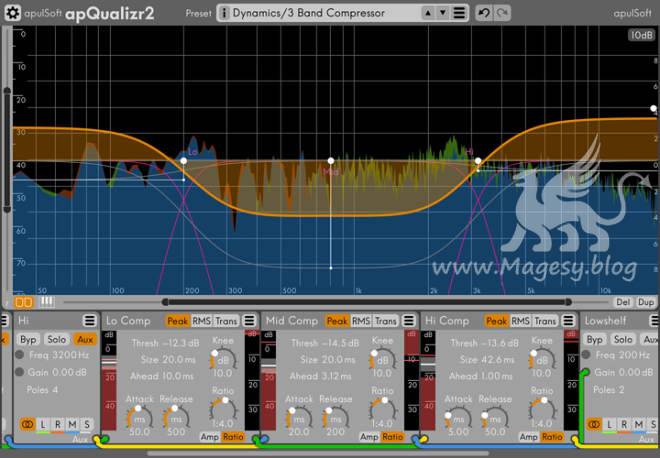Viewport: 660px width, 458px height.
Task: Toggle L channel in Hi band panel
Action: click(43, 424)
